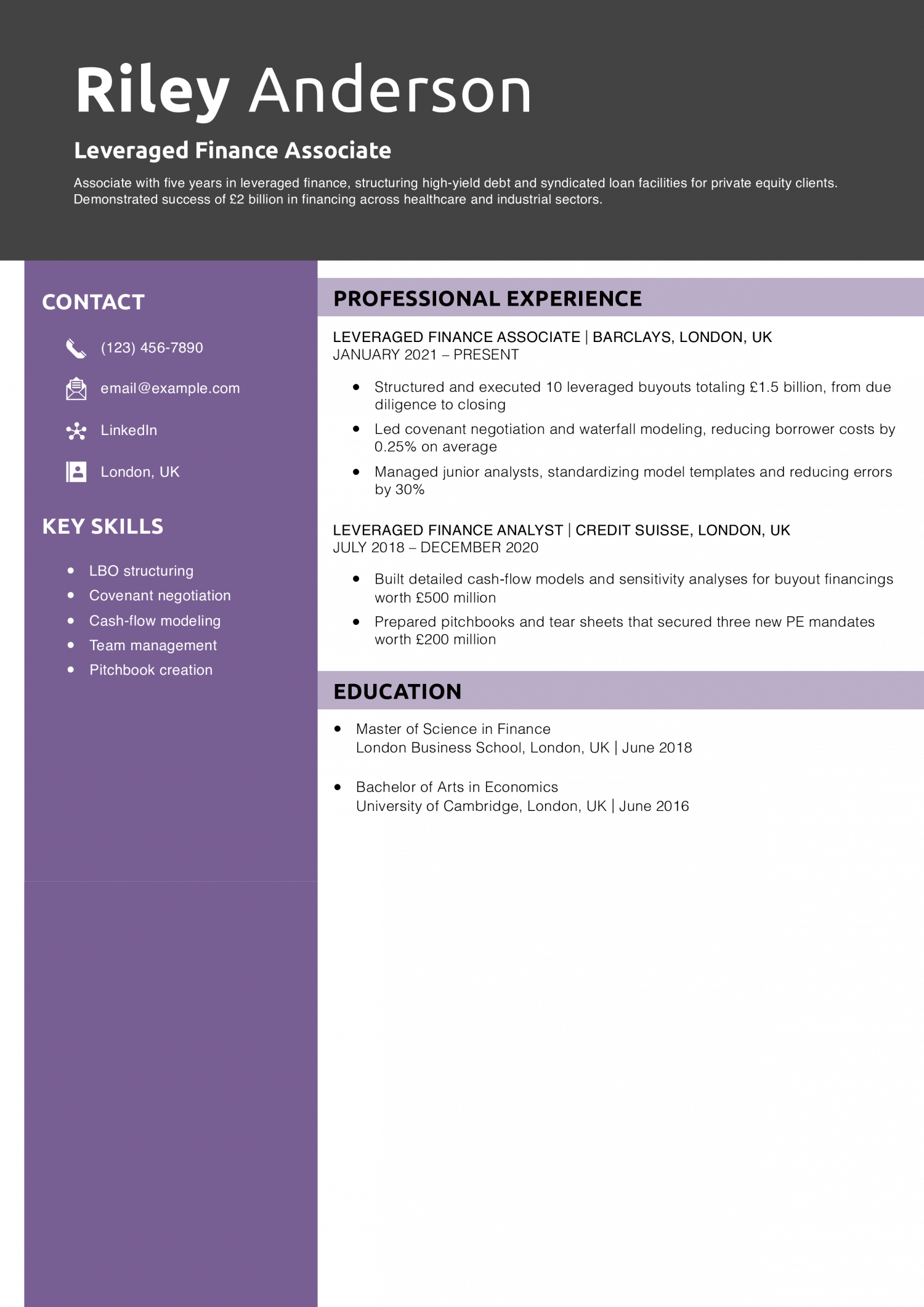This screenshot has width=924, height=1307.
Task: Select the Covenant negotiation skill
Action: pos(160,595)
